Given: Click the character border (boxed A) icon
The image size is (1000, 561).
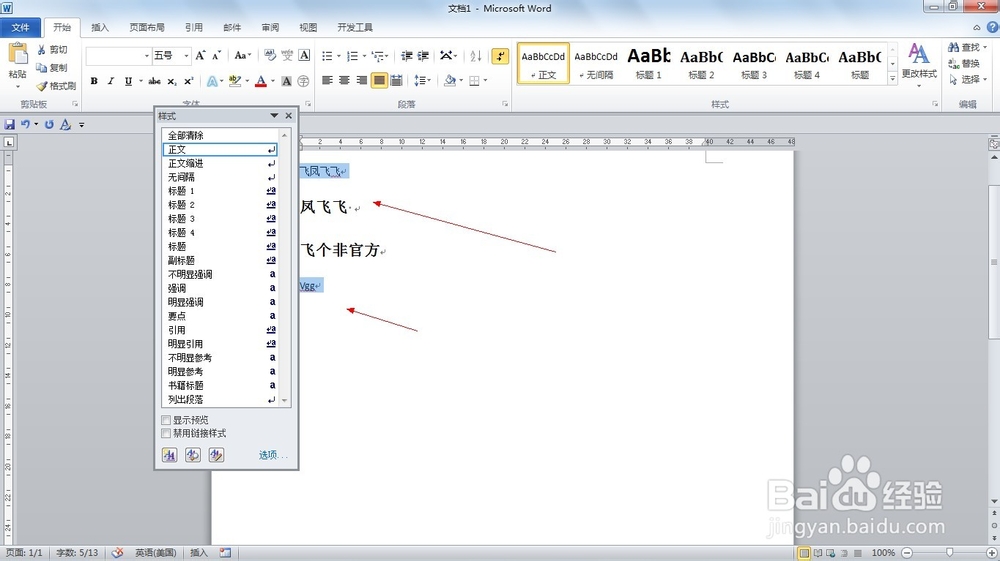Looking at the screenshot, I should pyautogui.click(x=304, y=55).
